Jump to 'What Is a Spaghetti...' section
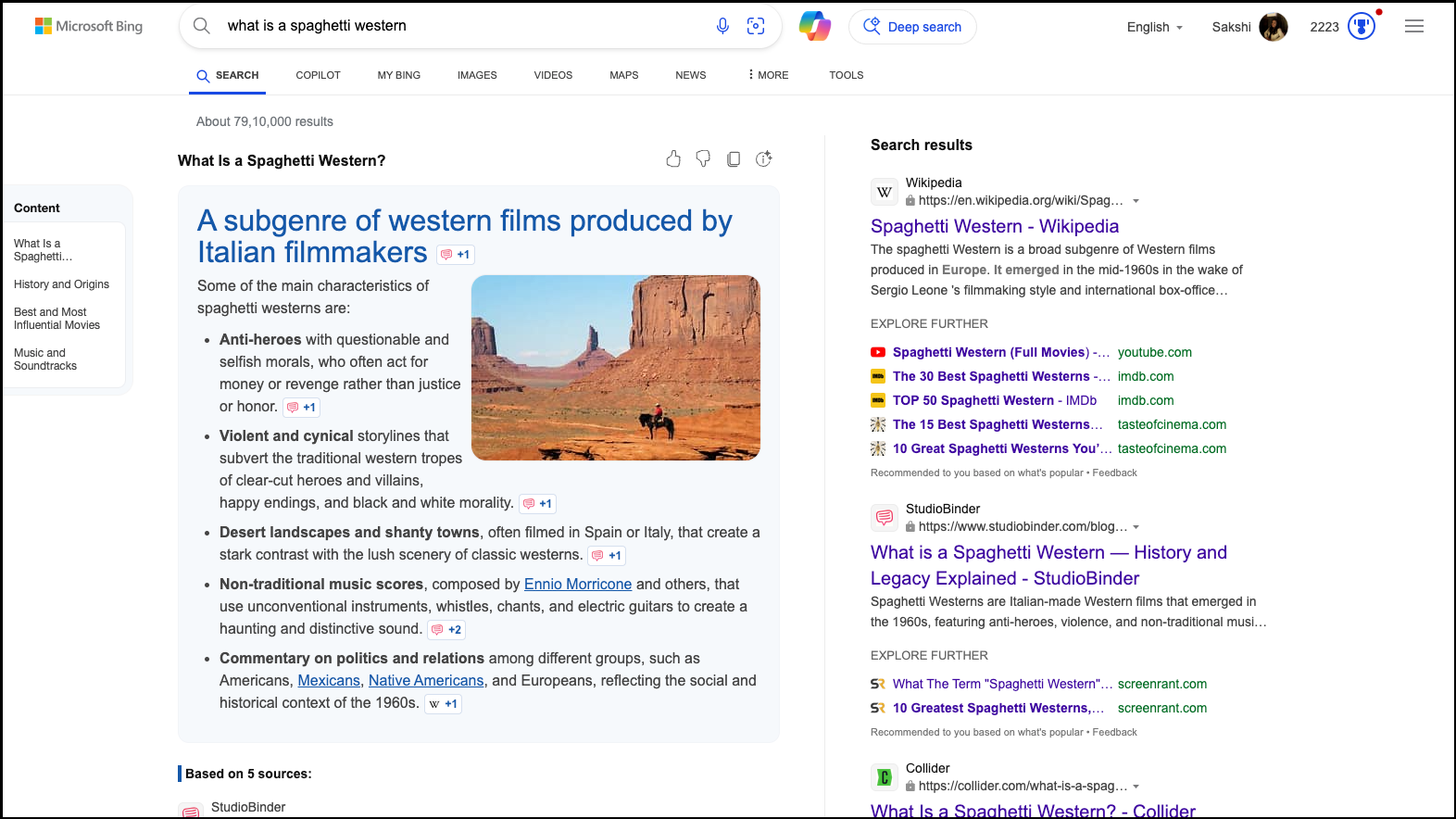The width and height of the screenshot is (1456, 819). pos(43,250)
